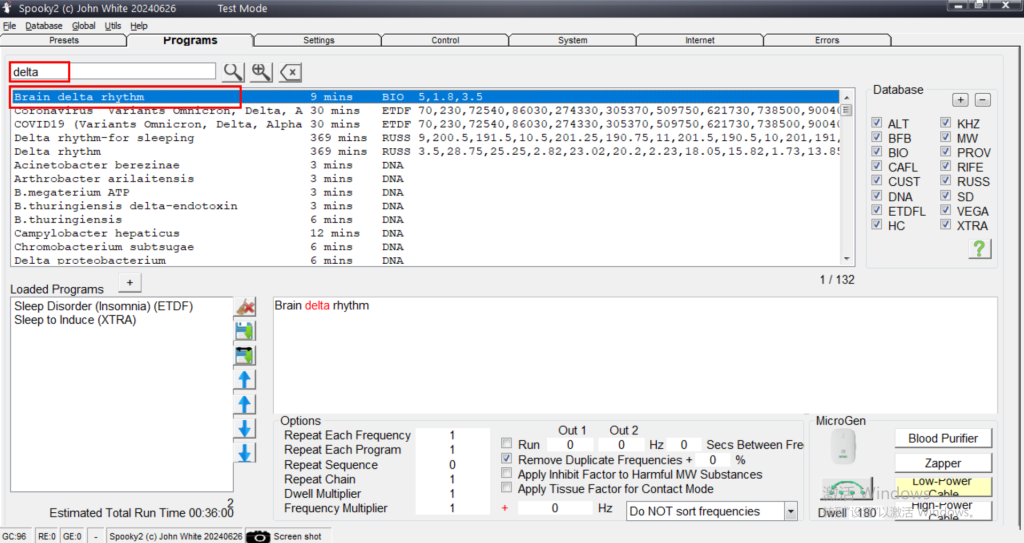Viewport: 1024px width, 543px height.
Task: Uncheck the RIFE database checkbox
Action: (x=946, y=167)
